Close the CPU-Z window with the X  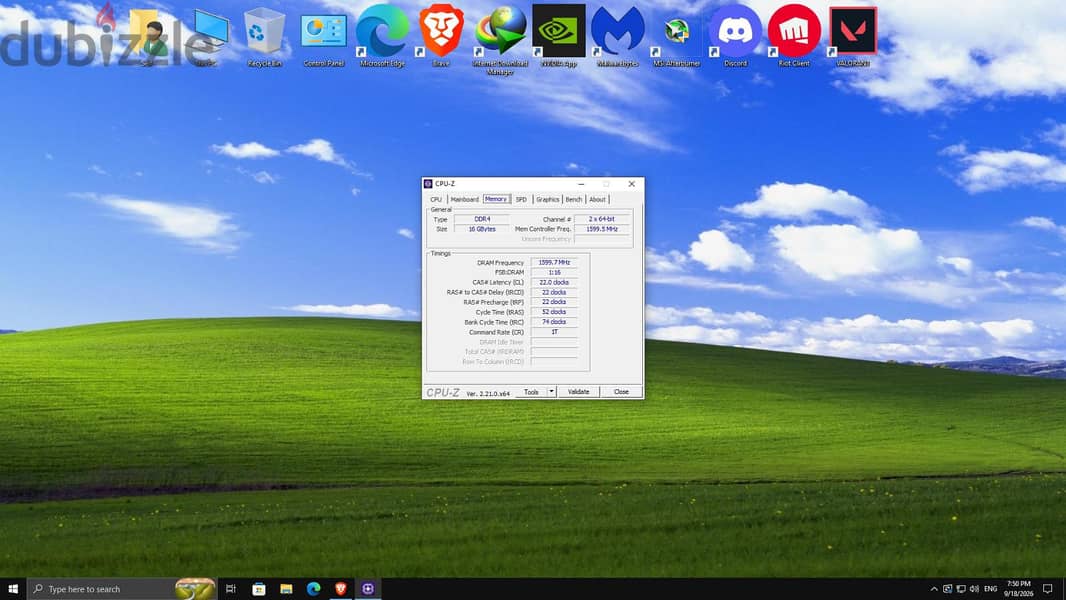[632, 183]
